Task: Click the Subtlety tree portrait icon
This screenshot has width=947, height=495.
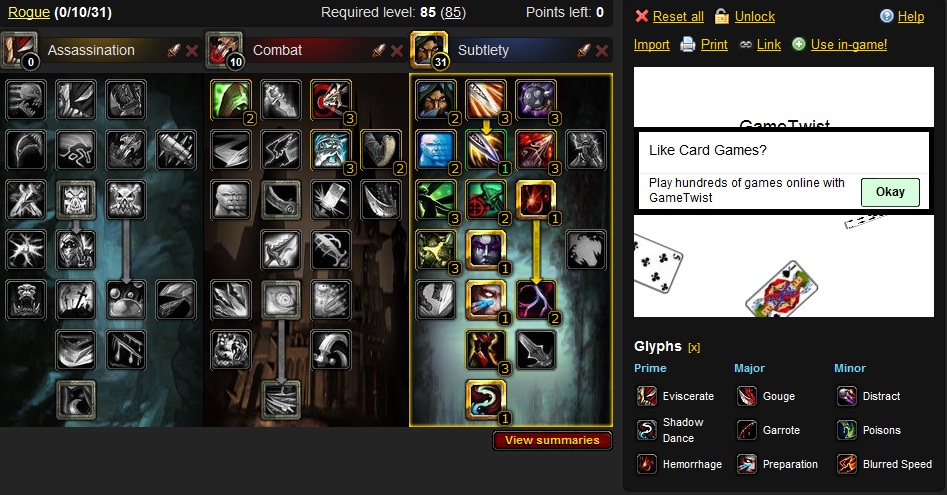Action: tap(429, 50)
